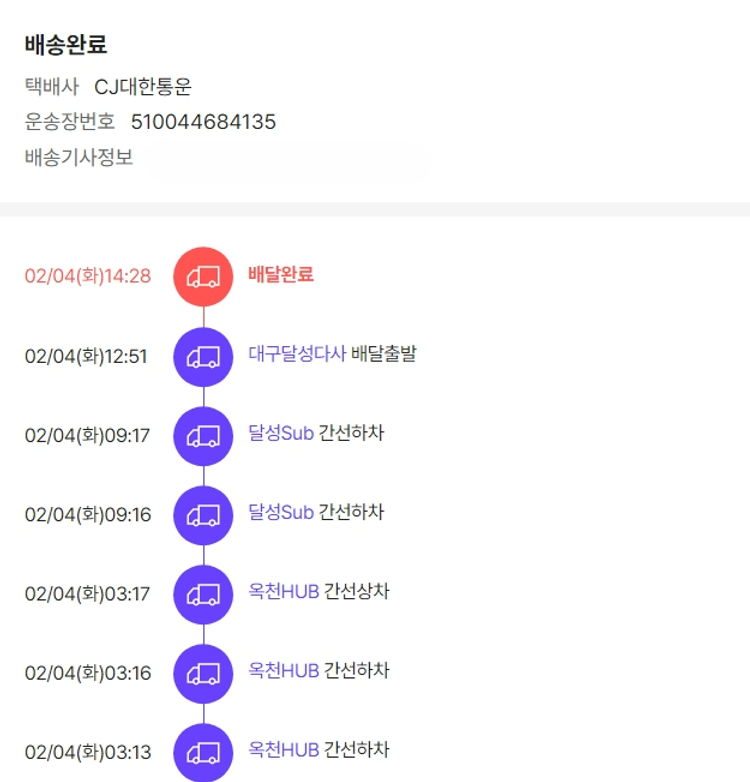The image size is (750, 782).
Task: Open 옥천HUB link at 03:17
Action: [284, 591]
